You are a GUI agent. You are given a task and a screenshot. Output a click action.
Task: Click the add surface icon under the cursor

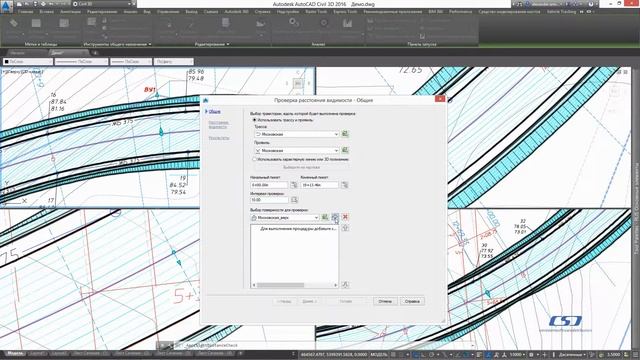coord(335,217)
